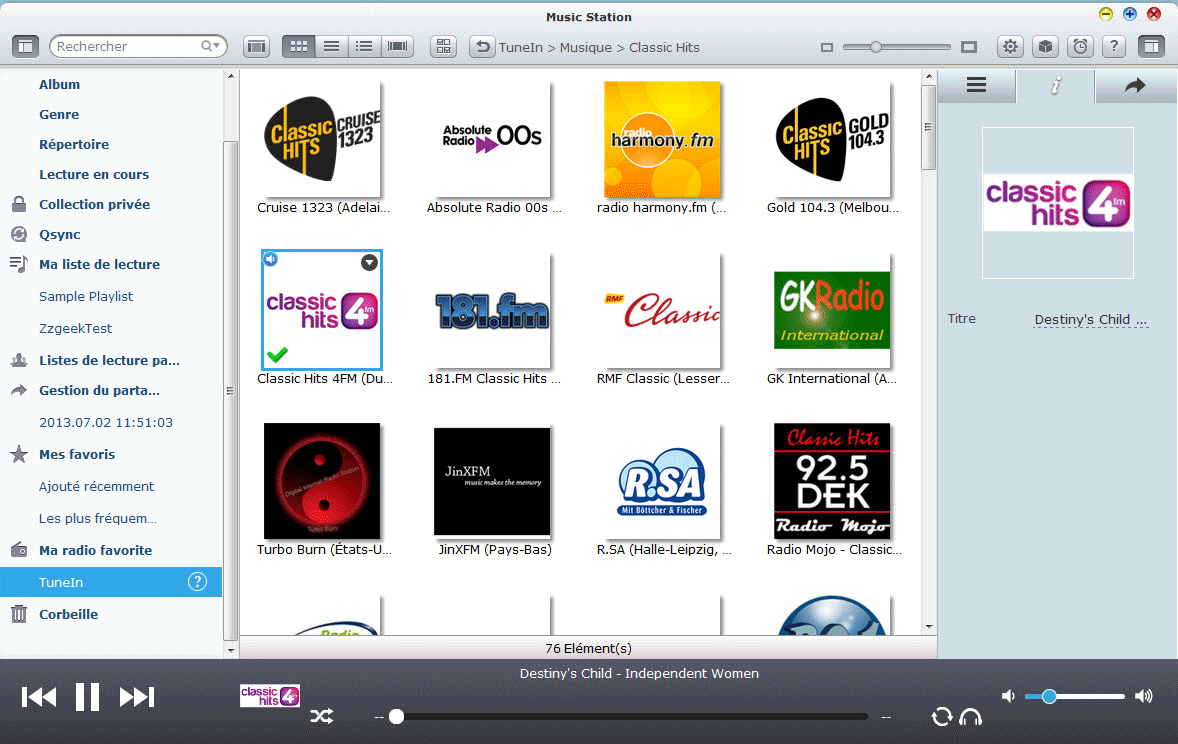Select Absolute Radio 00s station
The image size is (1178, 744).
(492, 140)
